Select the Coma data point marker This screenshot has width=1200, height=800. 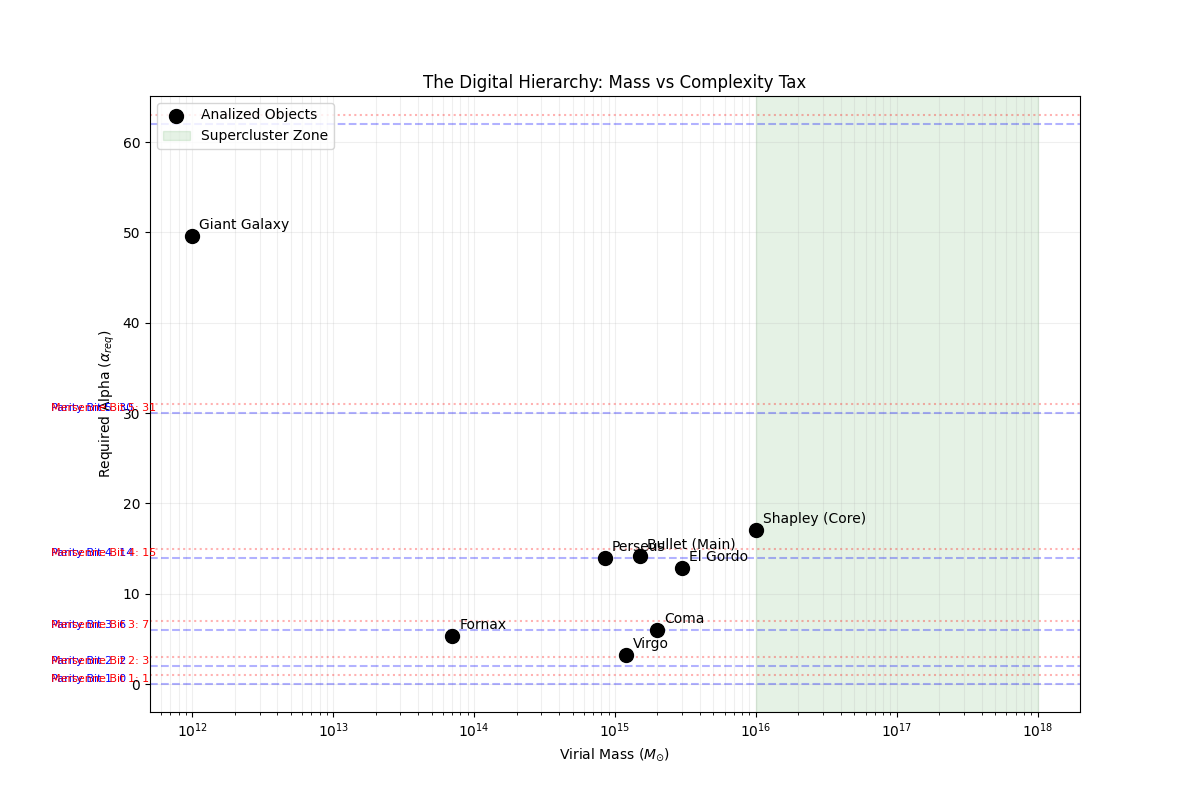pos(657,630)
